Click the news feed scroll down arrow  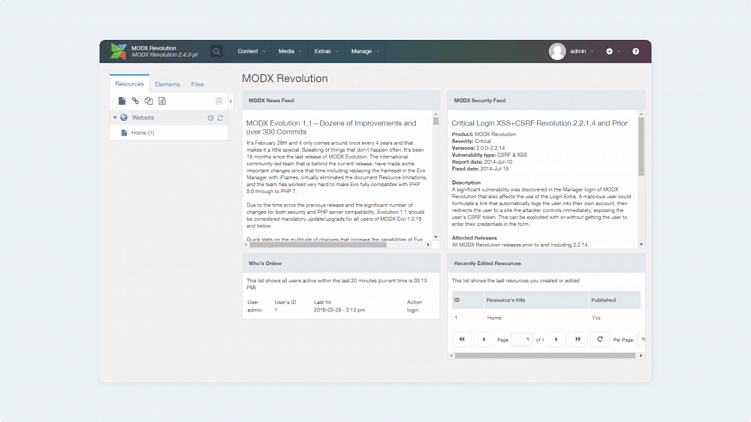436,237
